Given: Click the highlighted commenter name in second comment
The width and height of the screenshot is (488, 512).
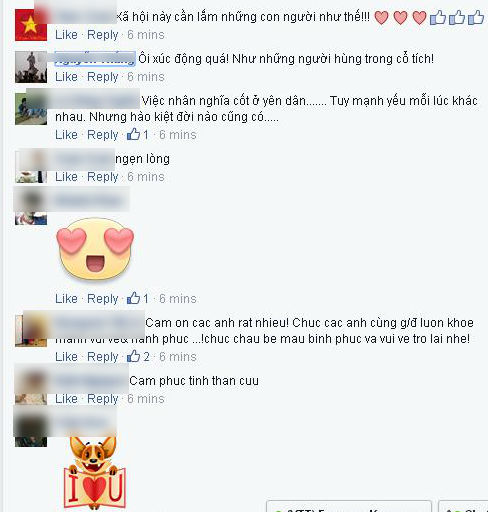Looking at the screenshot, I should point(95,59).
